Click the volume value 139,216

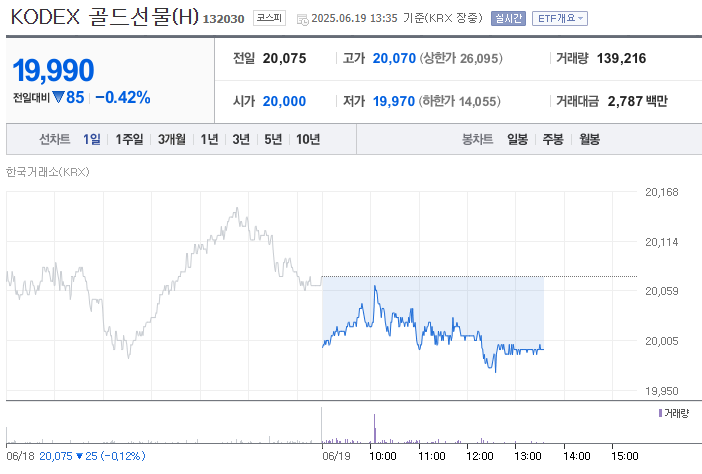pos(621,58)
